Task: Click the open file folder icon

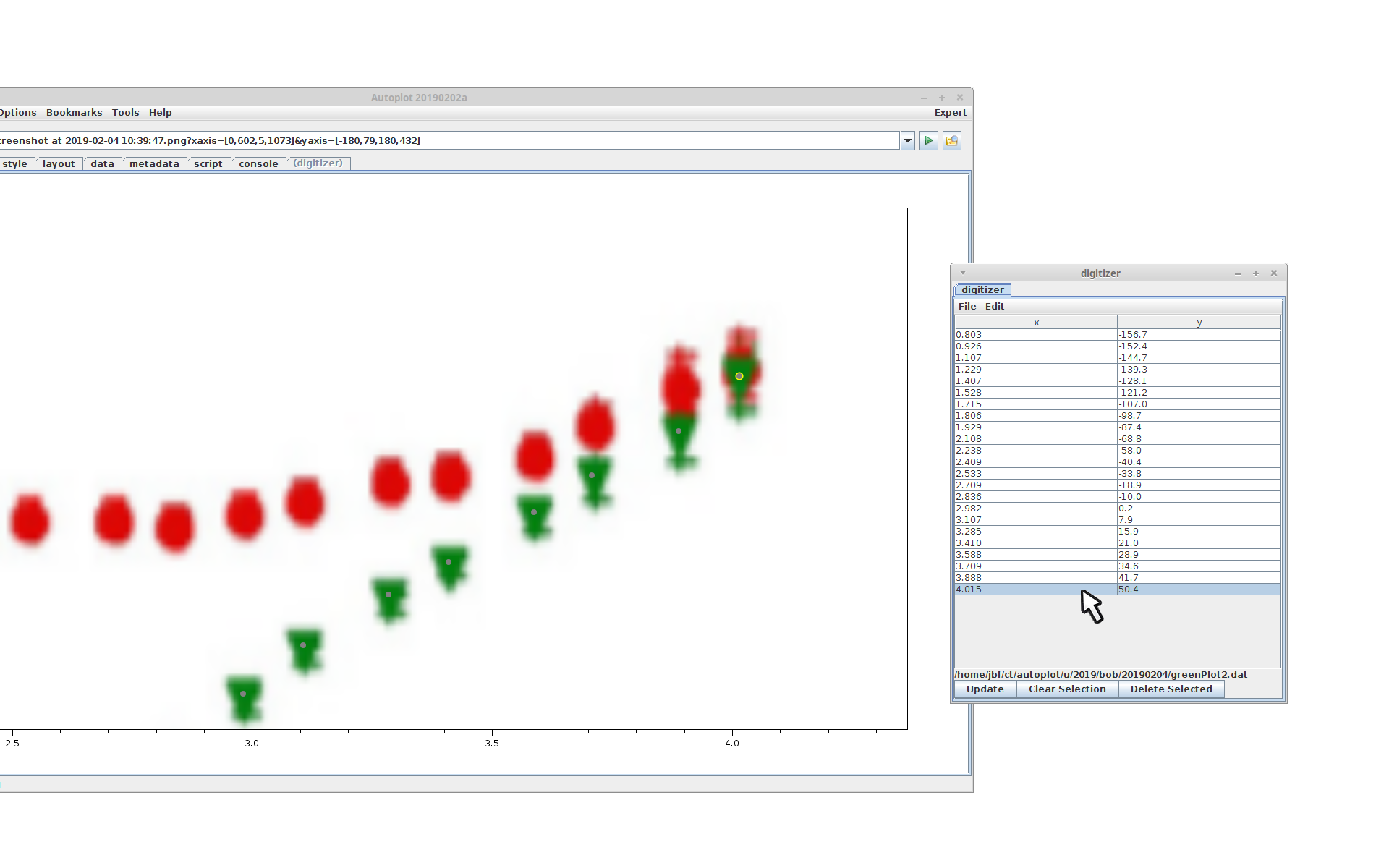Action: [x=952, y=140]
